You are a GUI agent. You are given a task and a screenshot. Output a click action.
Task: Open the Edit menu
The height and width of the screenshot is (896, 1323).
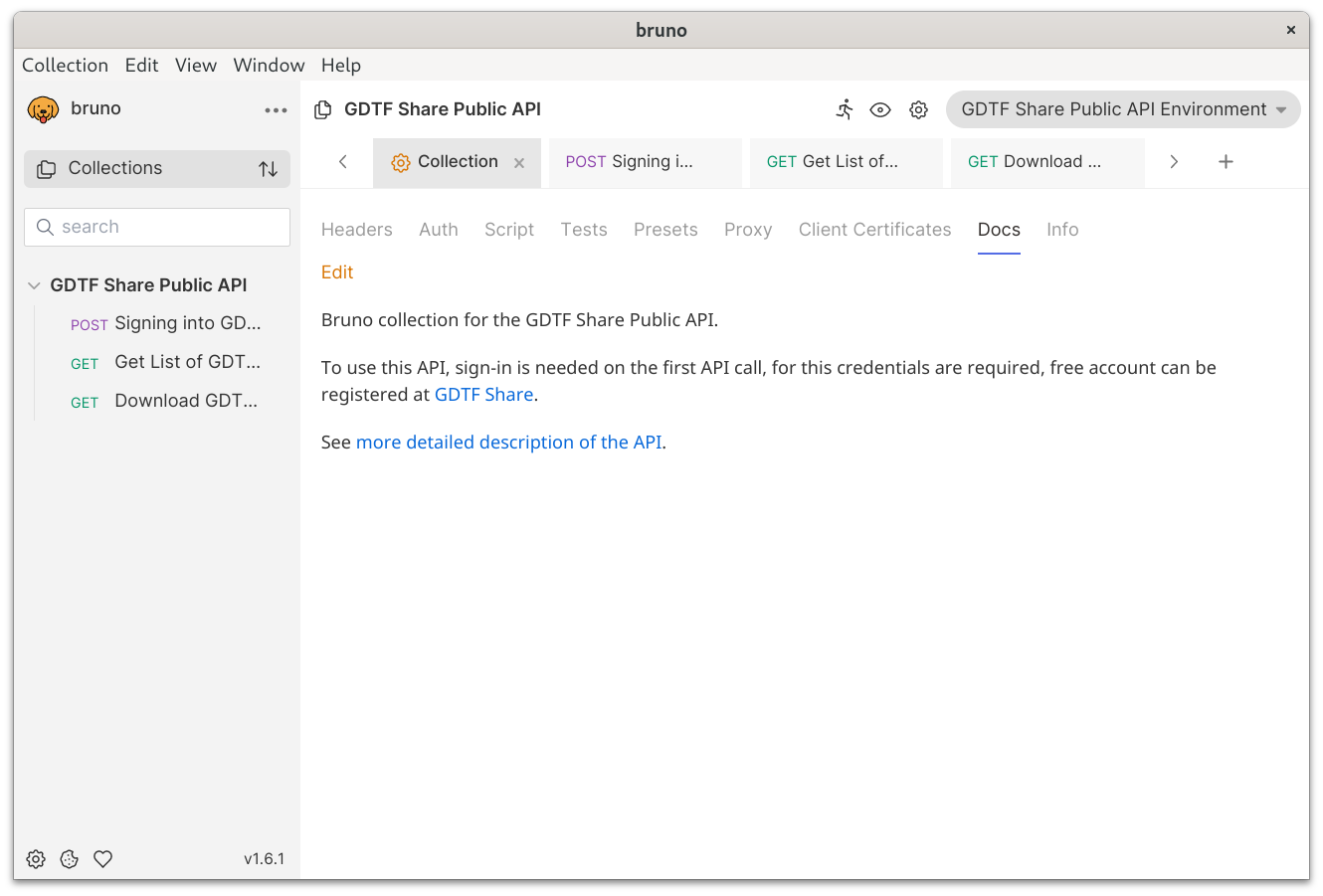click(141, 65)
